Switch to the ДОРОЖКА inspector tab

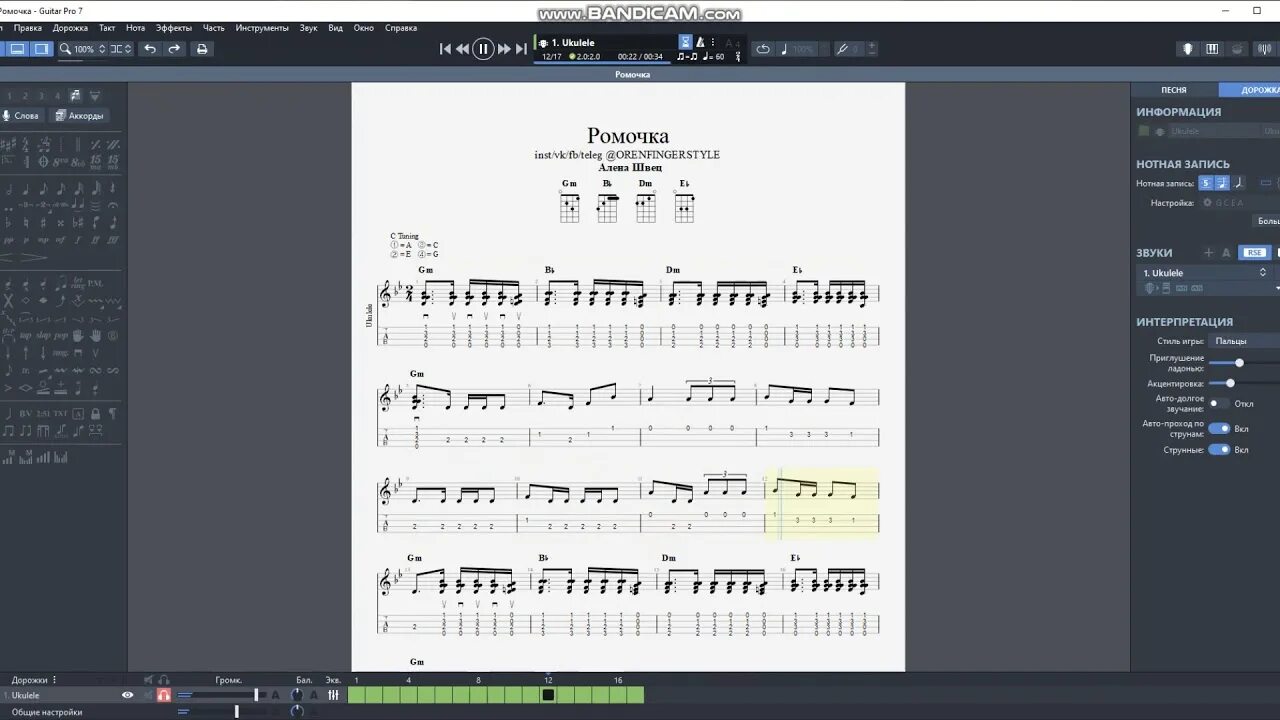tap(1250, 90)
